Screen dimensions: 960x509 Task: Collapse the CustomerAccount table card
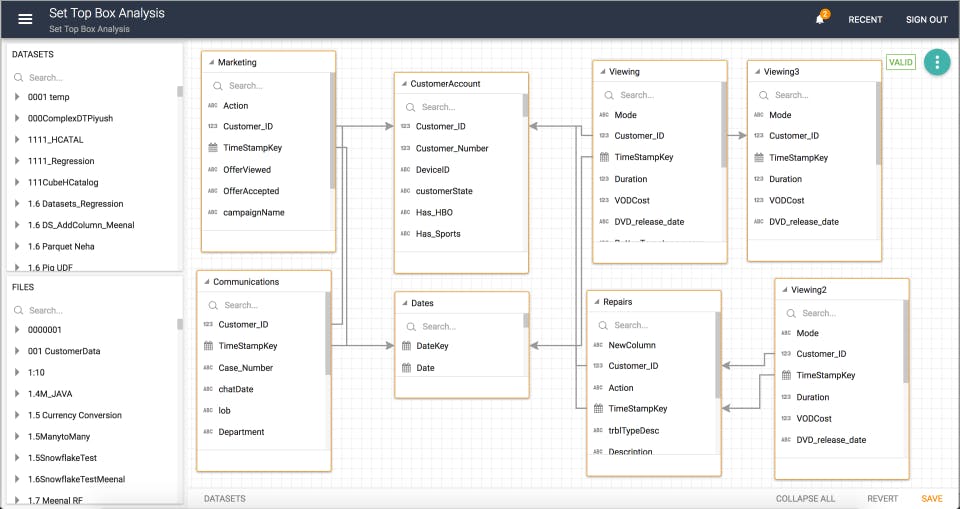coord(404,84)
